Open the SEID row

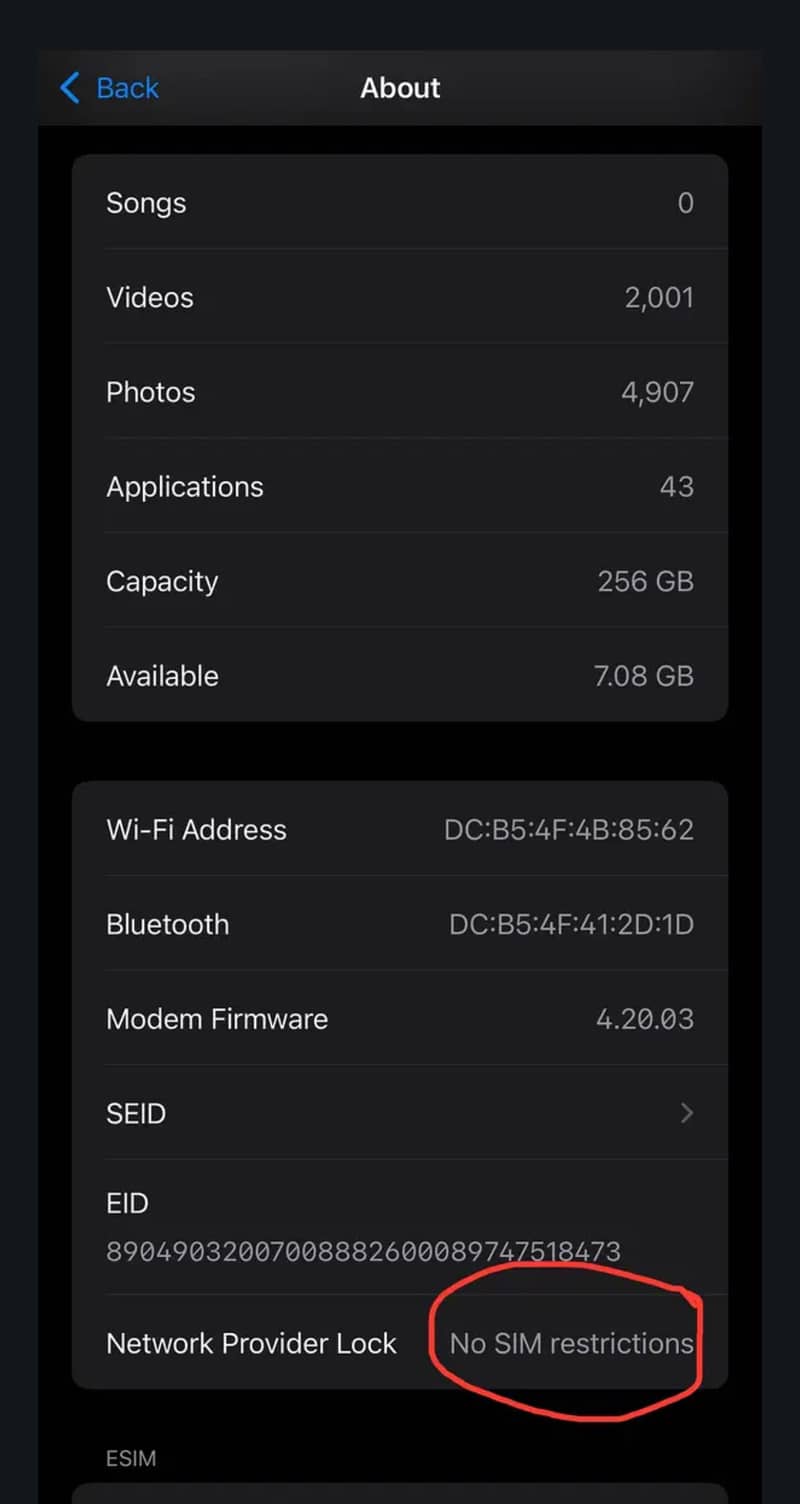point(136,1113)
